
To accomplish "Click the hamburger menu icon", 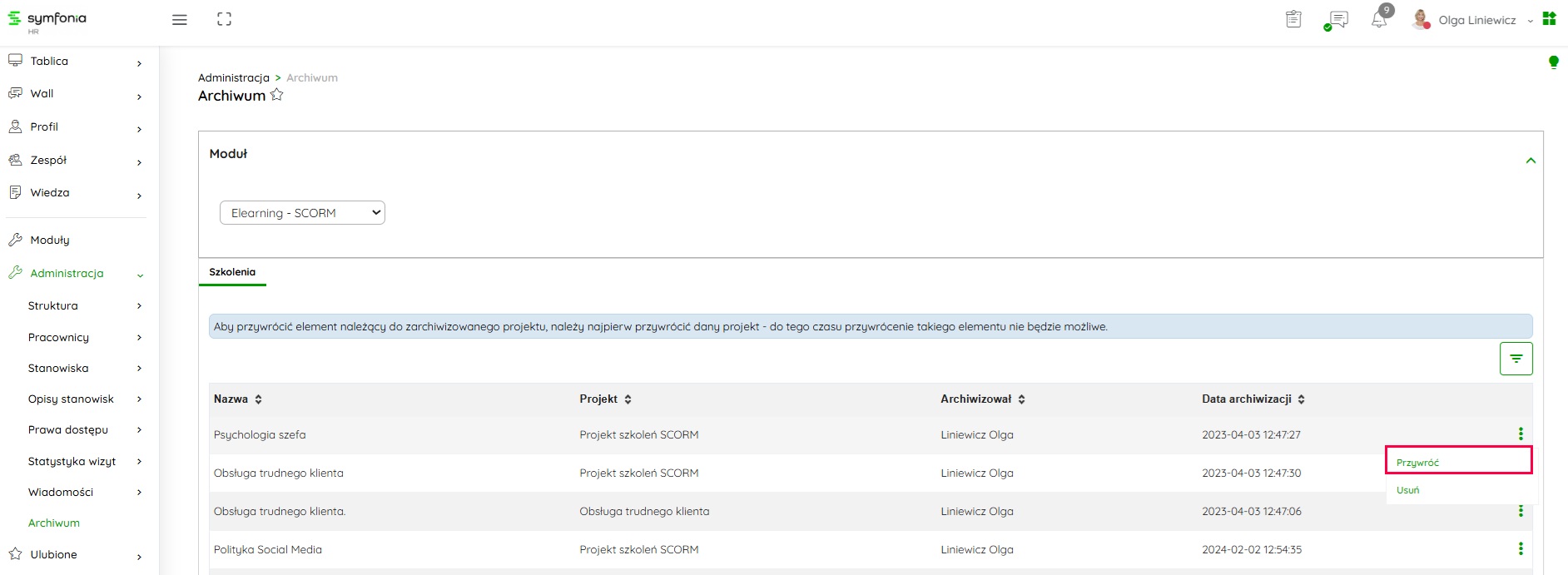I will (x=179, y=20).
